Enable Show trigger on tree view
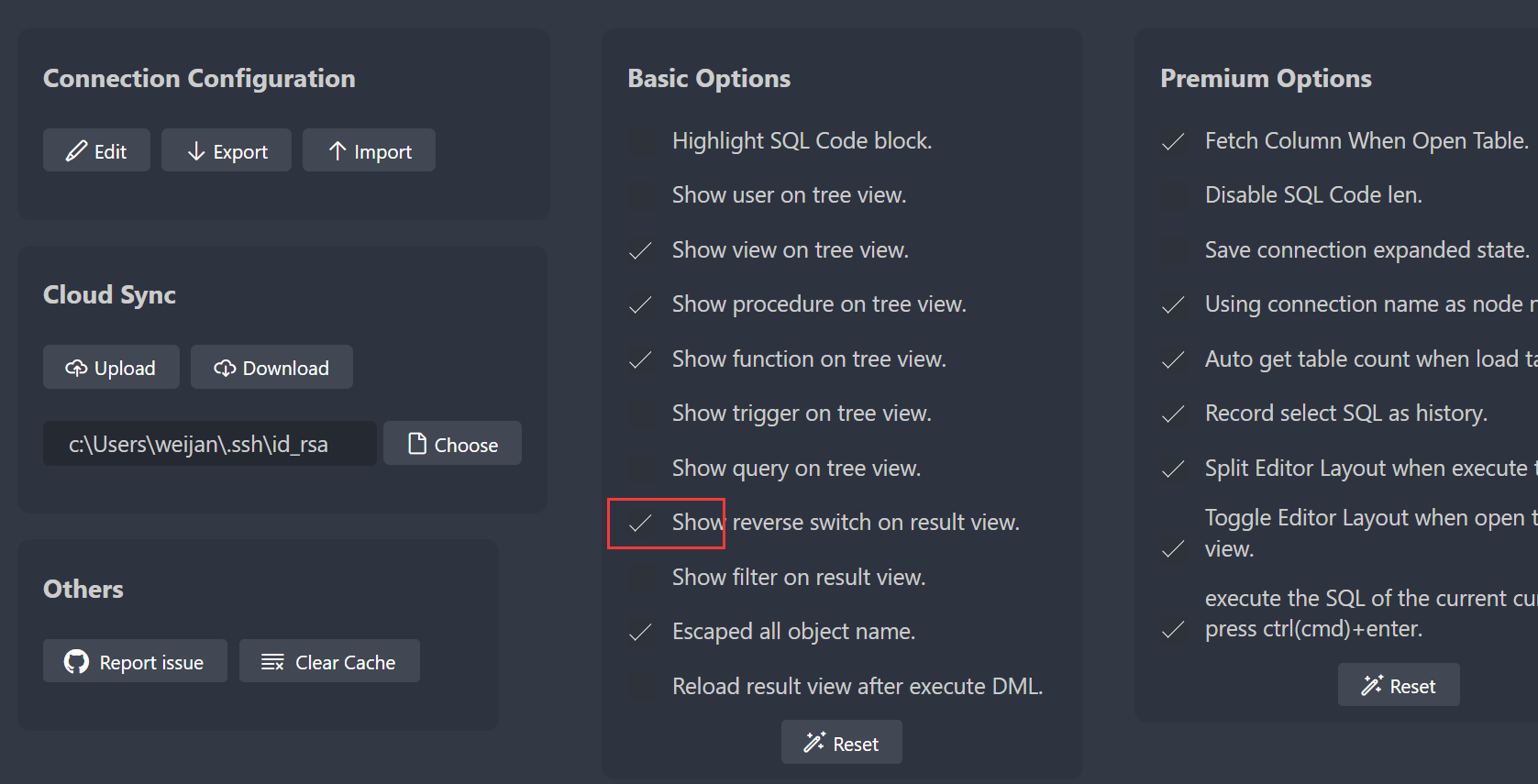1538x784 pixels. (x=640, y=414)
